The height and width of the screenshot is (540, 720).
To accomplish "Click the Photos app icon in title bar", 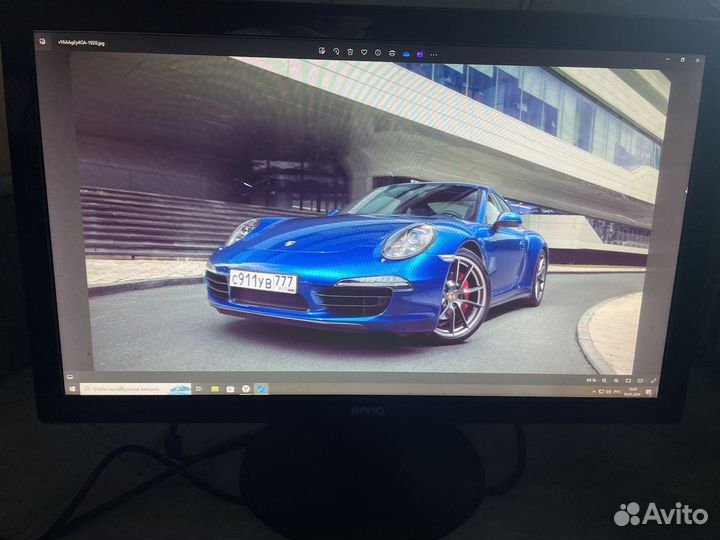I will click(42, 41).
